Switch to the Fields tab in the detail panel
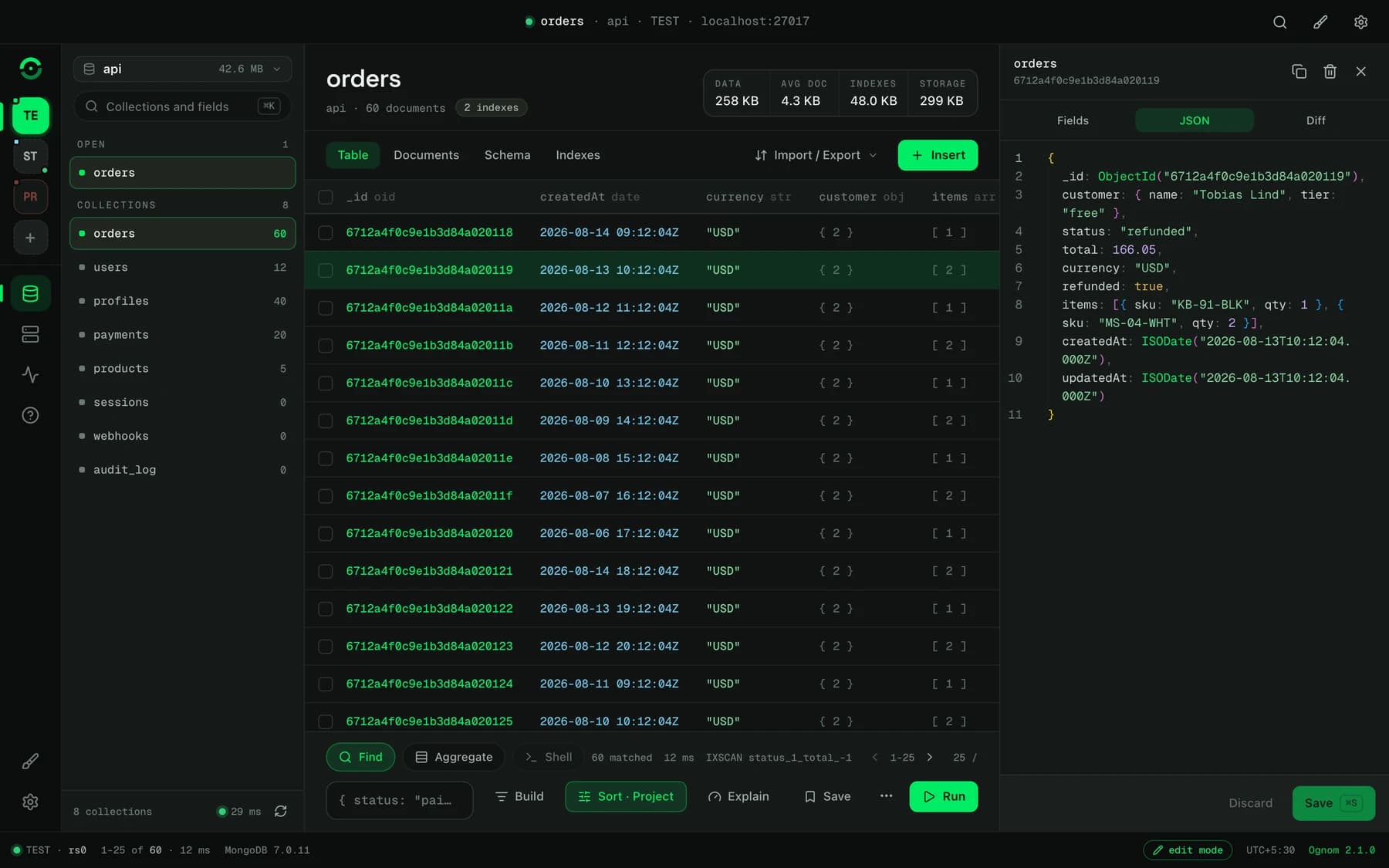 (1073, 120)
